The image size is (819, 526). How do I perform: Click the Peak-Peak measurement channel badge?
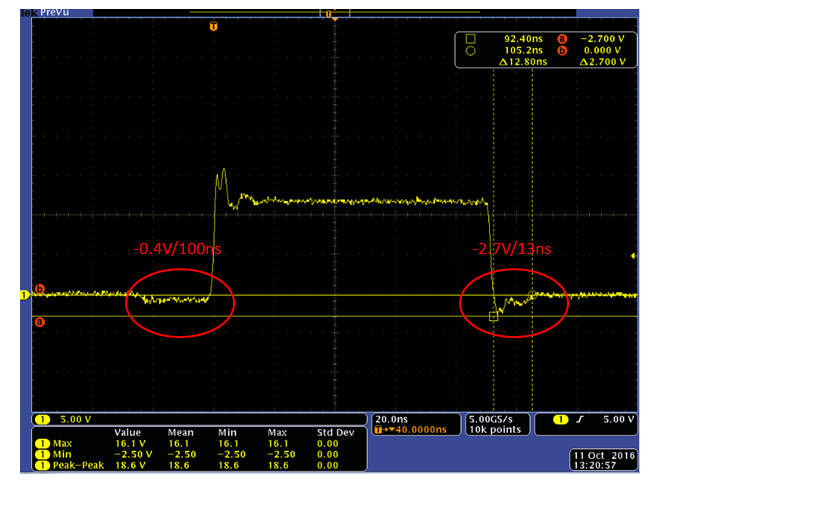(x=42, y=465)
